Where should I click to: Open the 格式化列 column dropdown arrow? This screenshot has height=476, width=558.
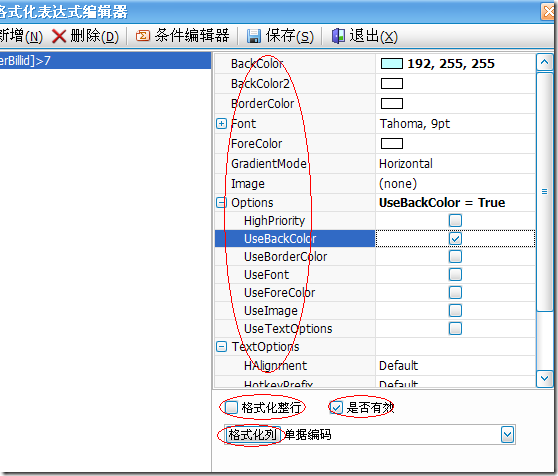[x=507, y=435]
